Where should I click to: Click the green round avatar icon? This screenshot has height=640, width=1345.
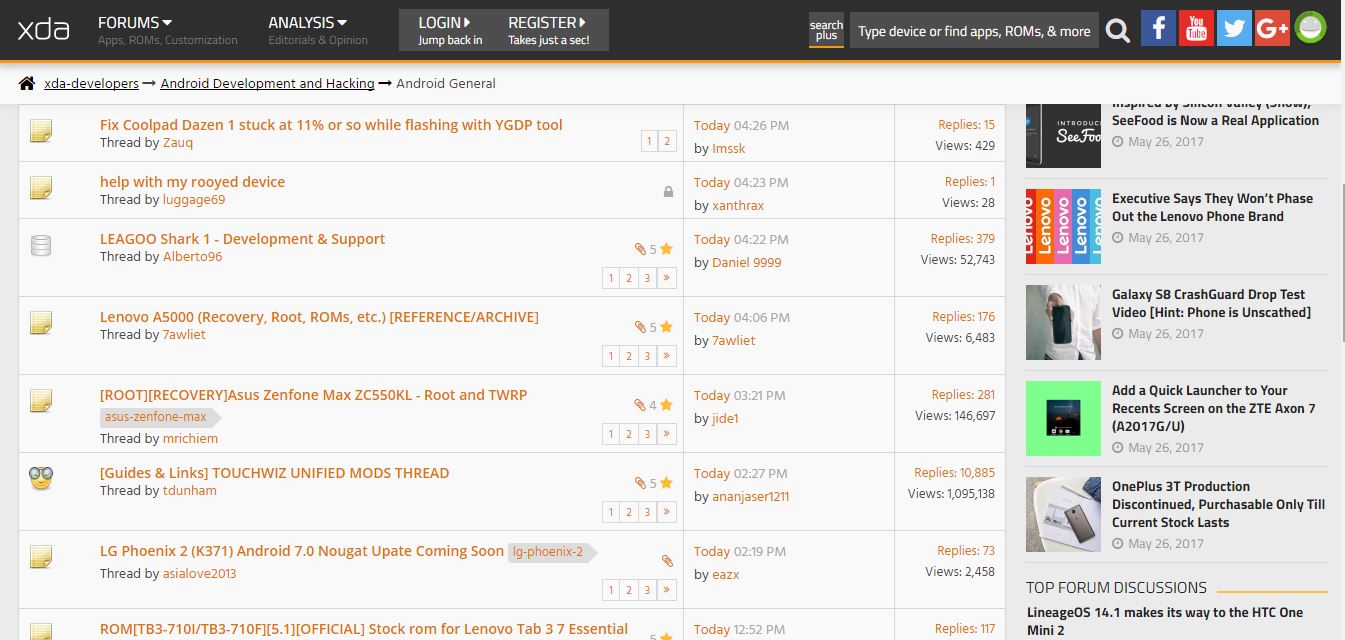coord(1310,28)
